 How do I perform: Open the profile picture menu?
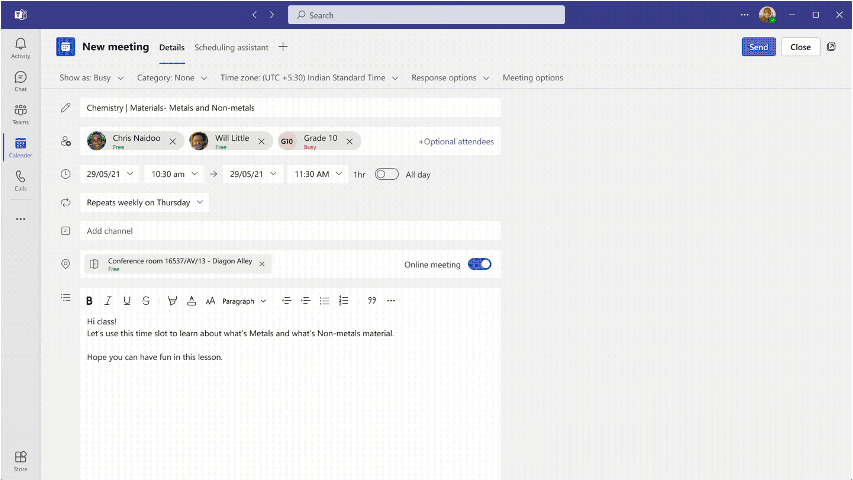coord(767,15)
